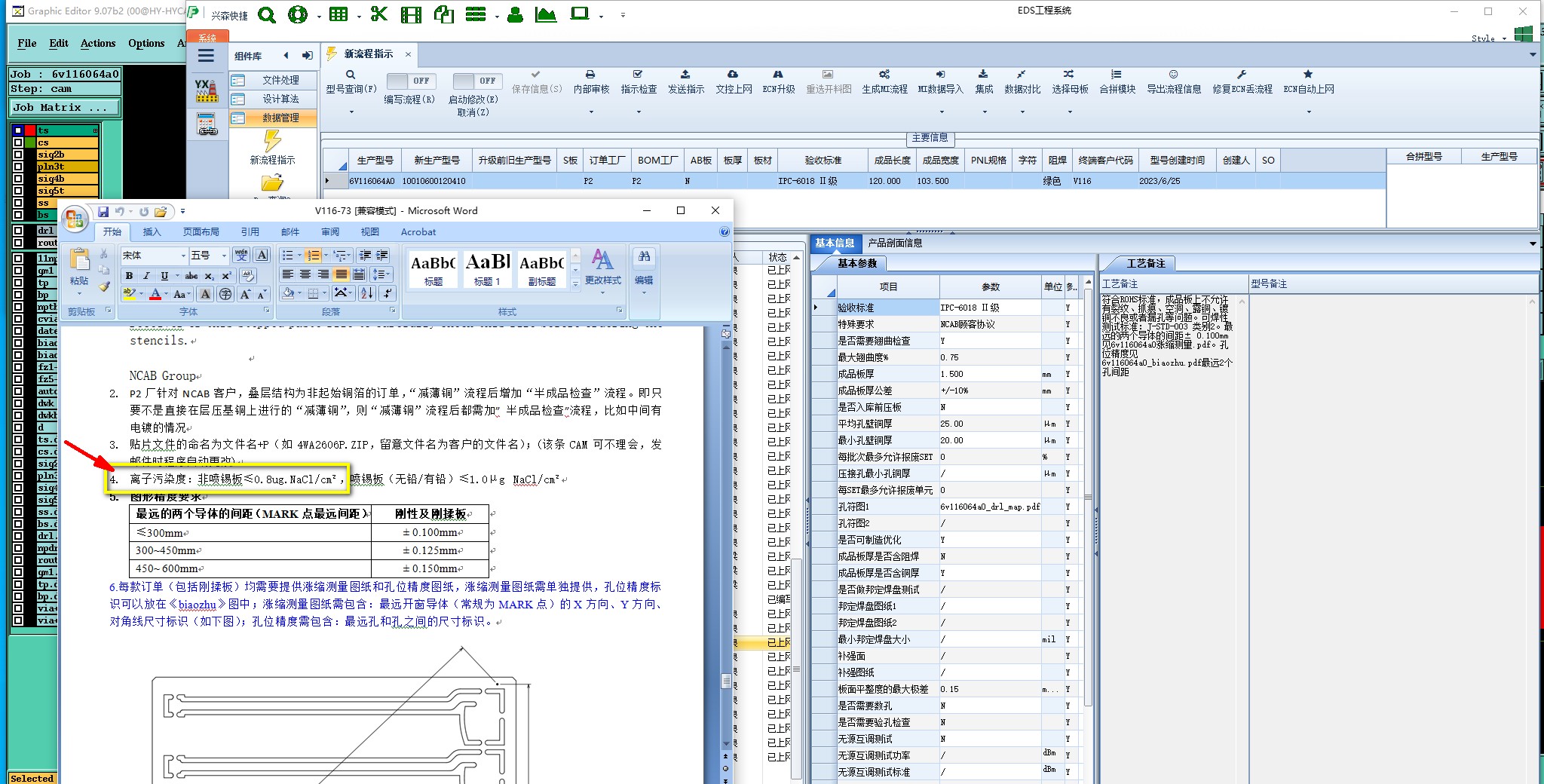Toggle checkbox beside sig2b layer
The image size is (1544, 784).
18,155
